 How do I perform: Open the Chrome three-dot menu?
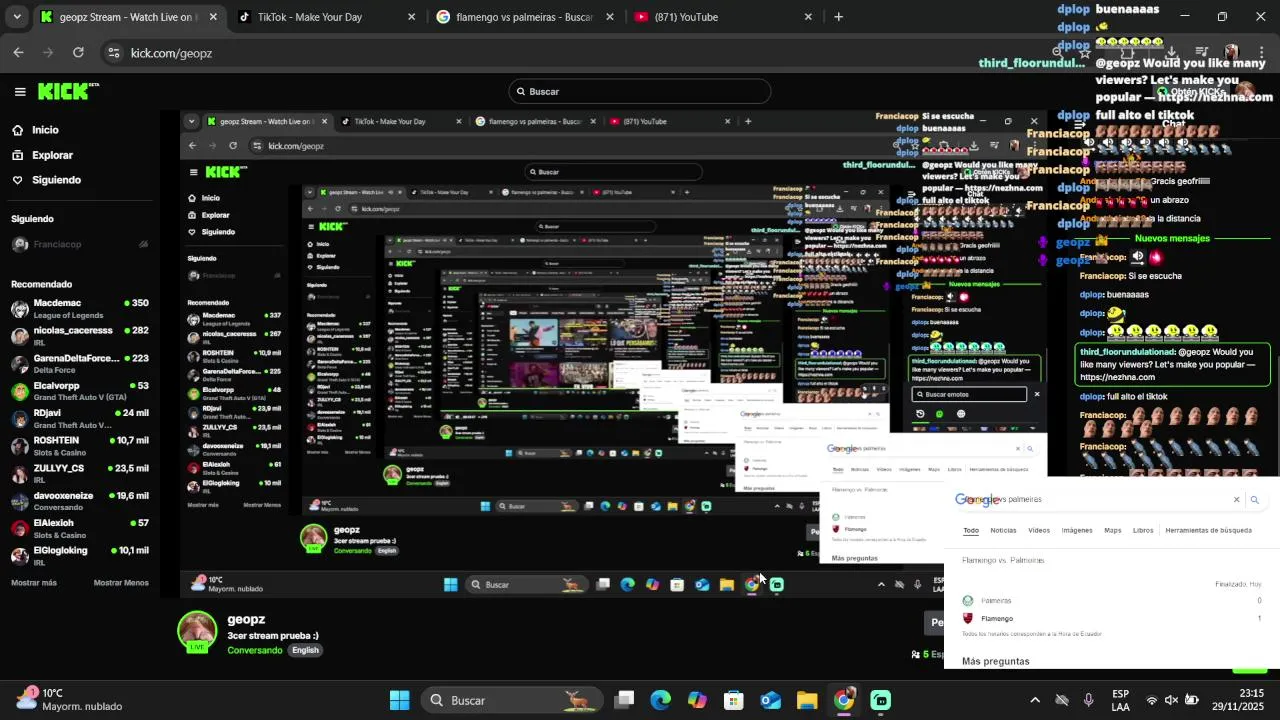coord(1261,53)
